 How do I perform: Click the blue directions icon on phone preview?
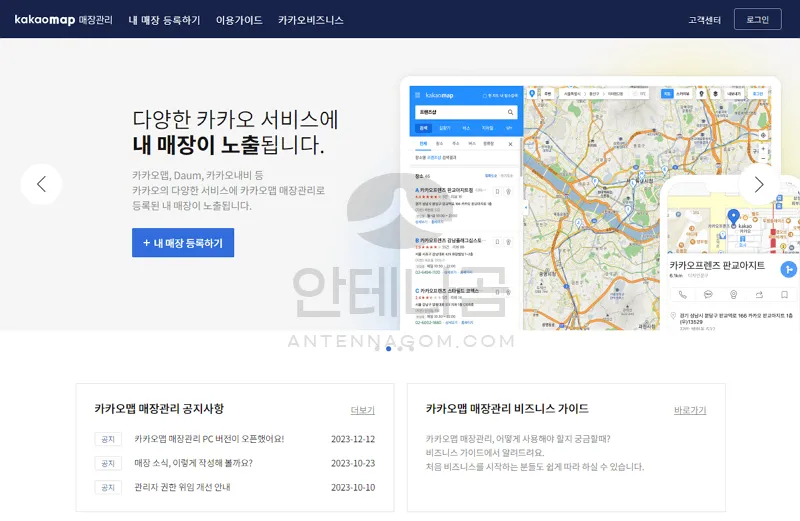pyautogui.click(x=789, y=268)
